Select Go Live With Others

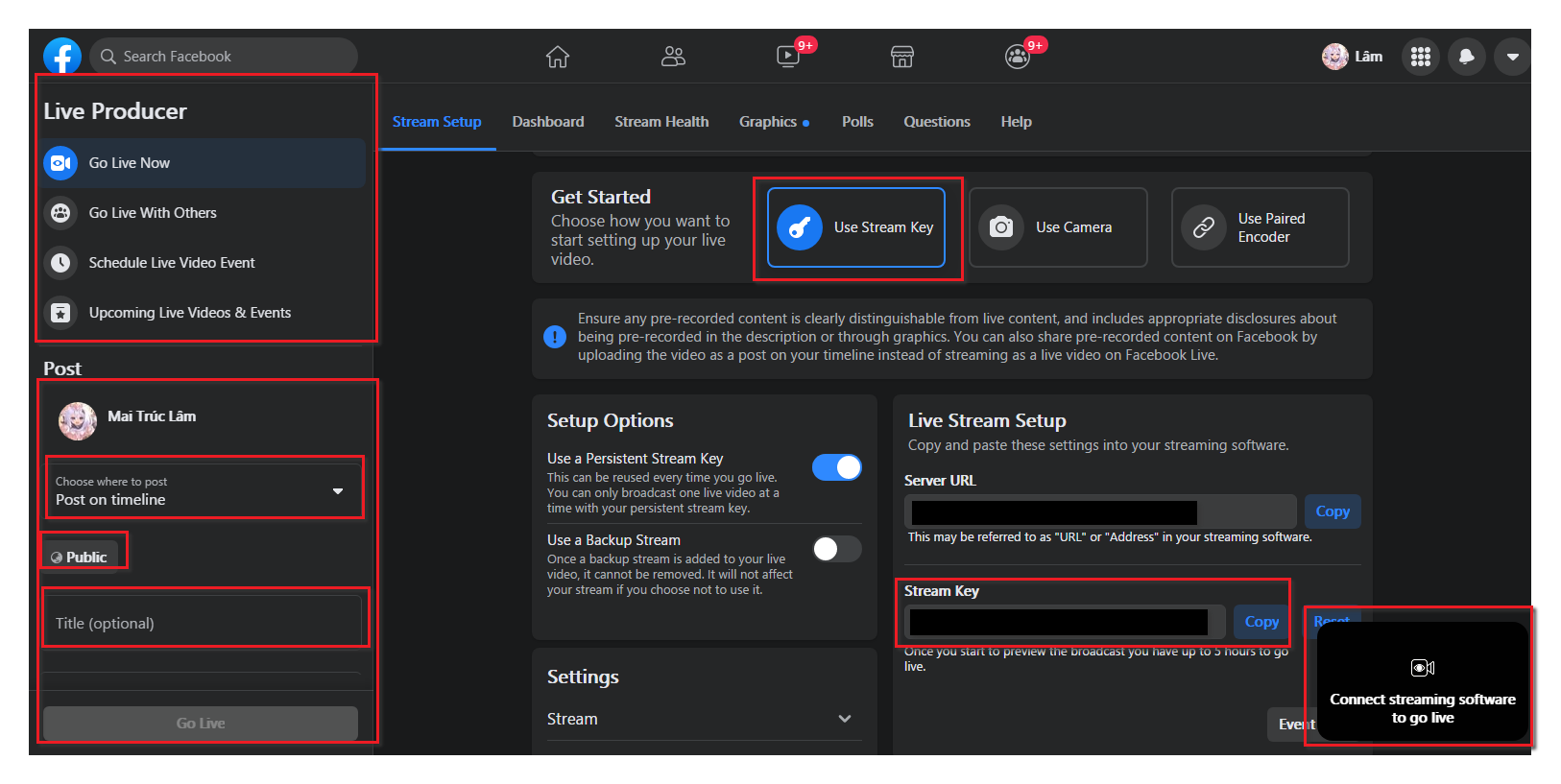click(204, 213)
